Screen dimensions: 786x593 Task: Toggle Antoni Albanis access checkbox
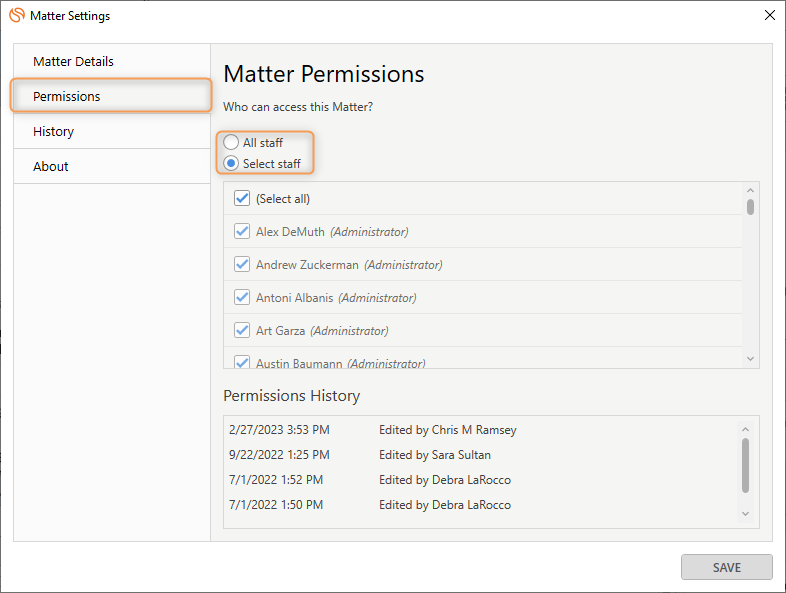[242, 298]
